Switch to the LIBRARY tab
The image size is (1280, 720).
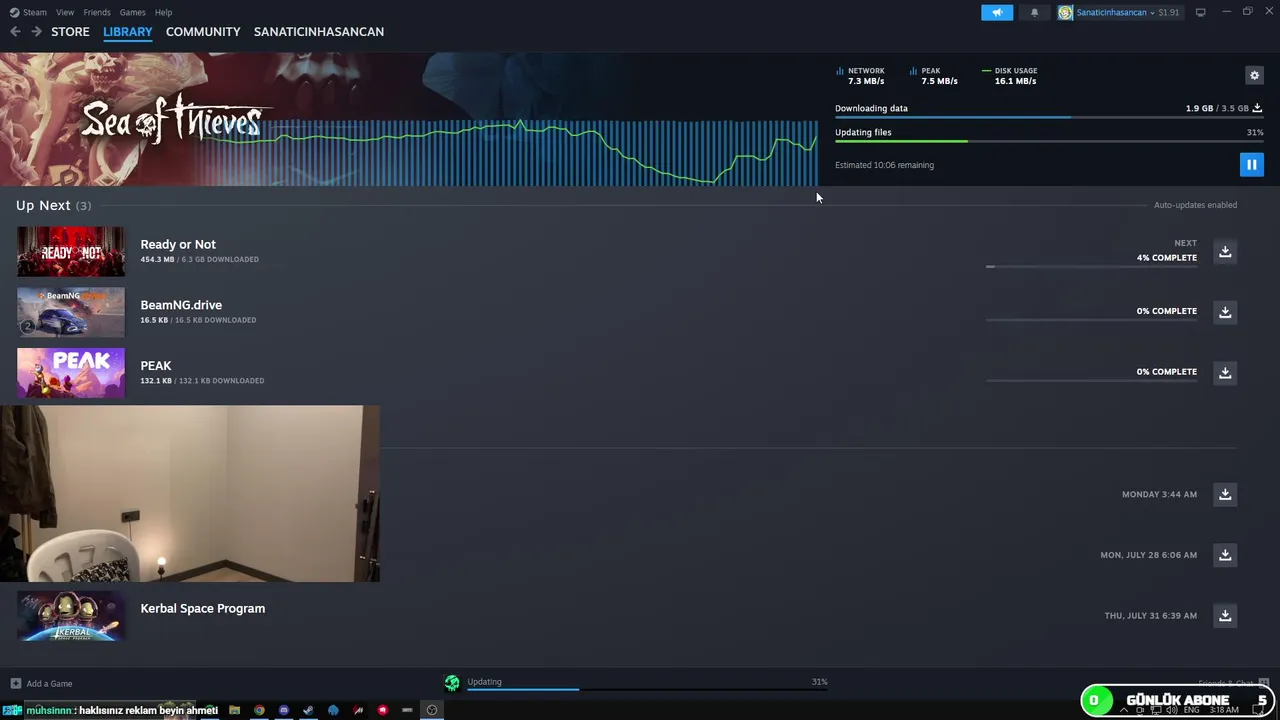127,32
